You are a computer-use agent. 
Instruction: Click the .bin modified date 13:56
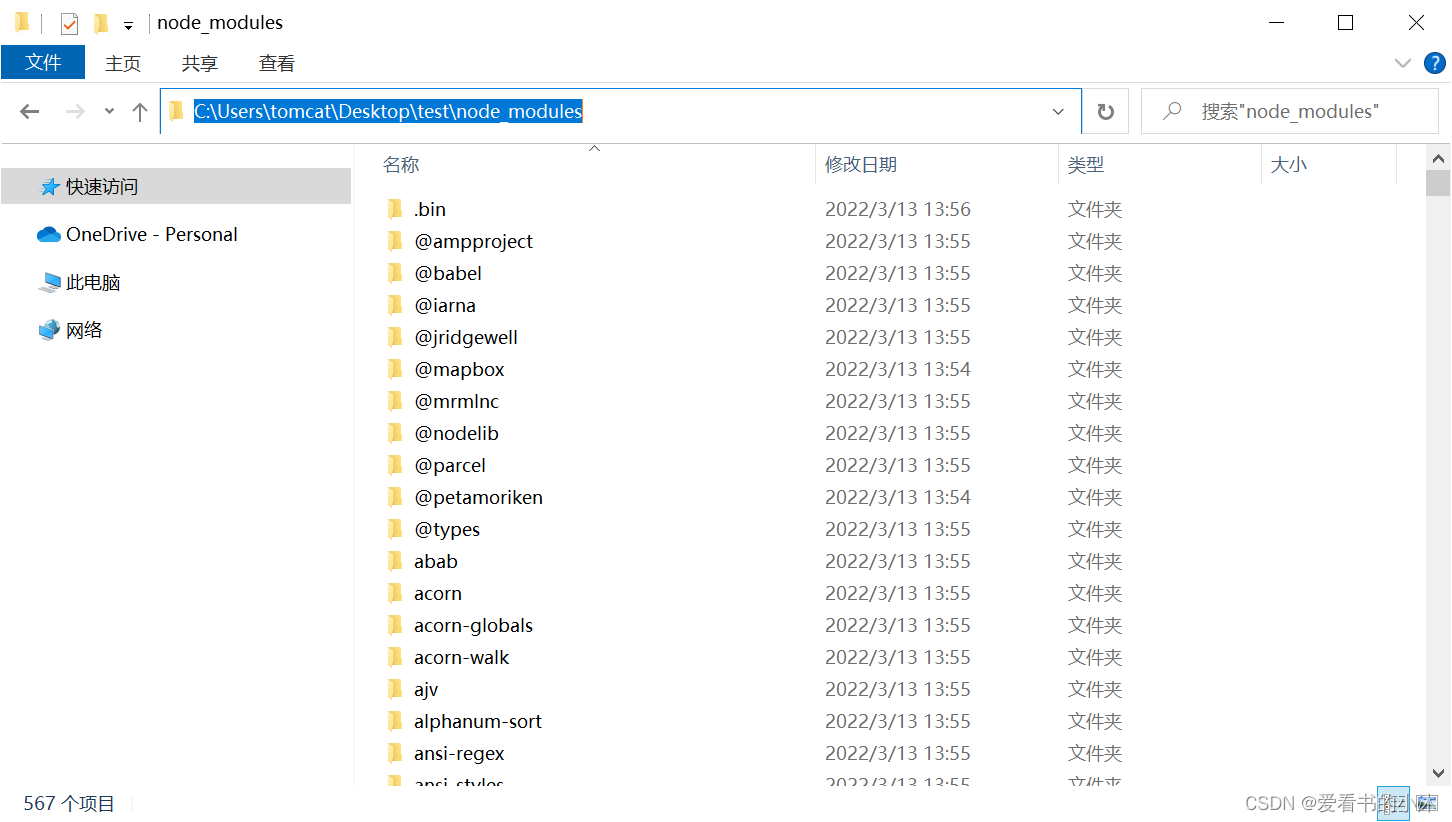898,209
